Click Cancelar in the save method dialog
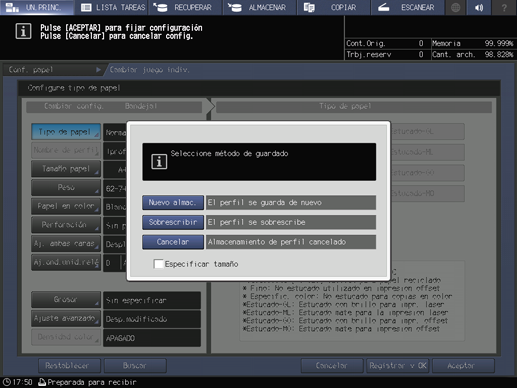This screenshot has height=388, width=517. tap(173, 242)
